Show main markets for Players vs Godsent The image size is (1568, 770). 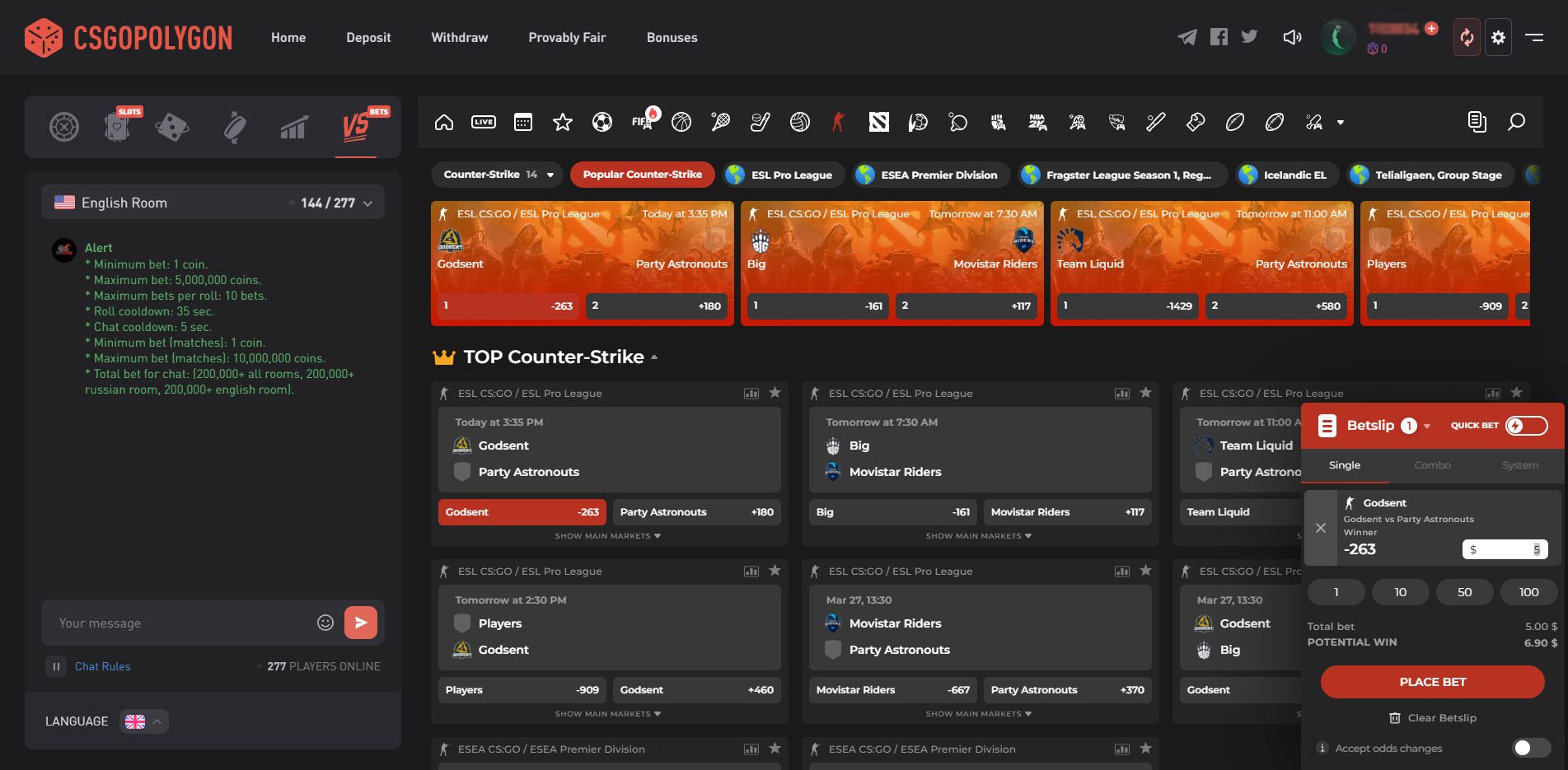(608, 714)
